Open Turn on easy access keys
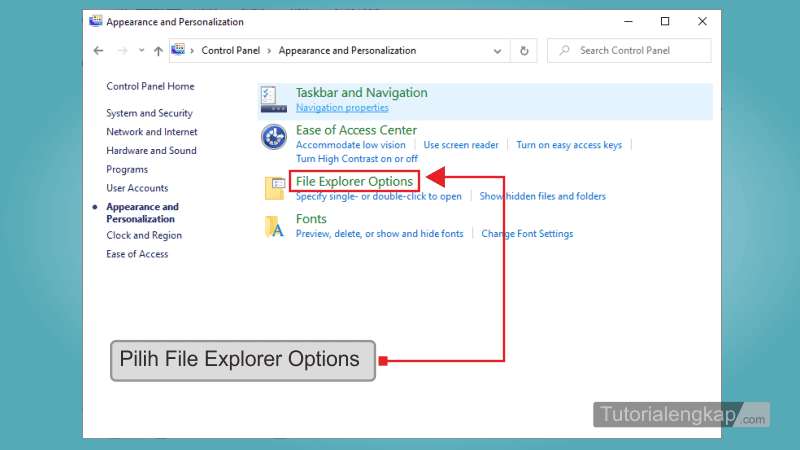This screenshot has height=450, width=800. (569, 145)
